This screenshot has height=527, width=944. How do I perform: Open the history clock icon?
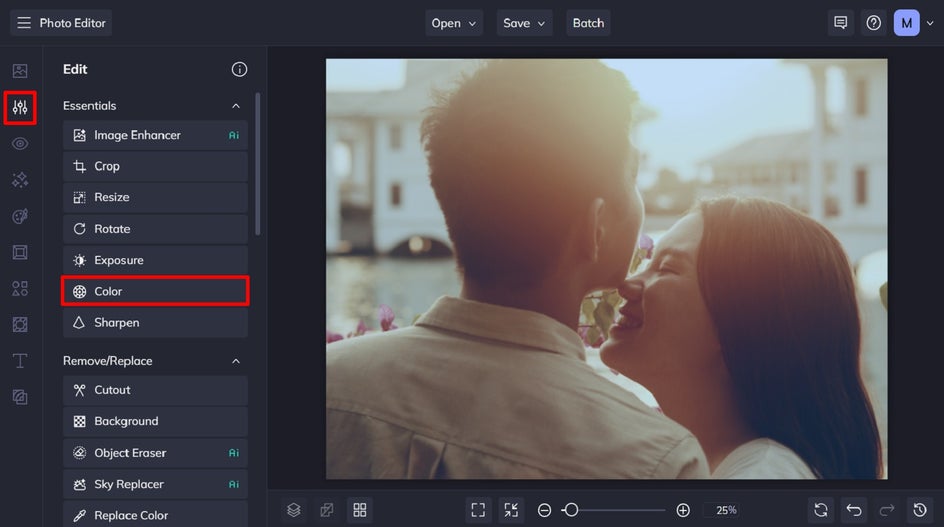click(x=920, y=510)
